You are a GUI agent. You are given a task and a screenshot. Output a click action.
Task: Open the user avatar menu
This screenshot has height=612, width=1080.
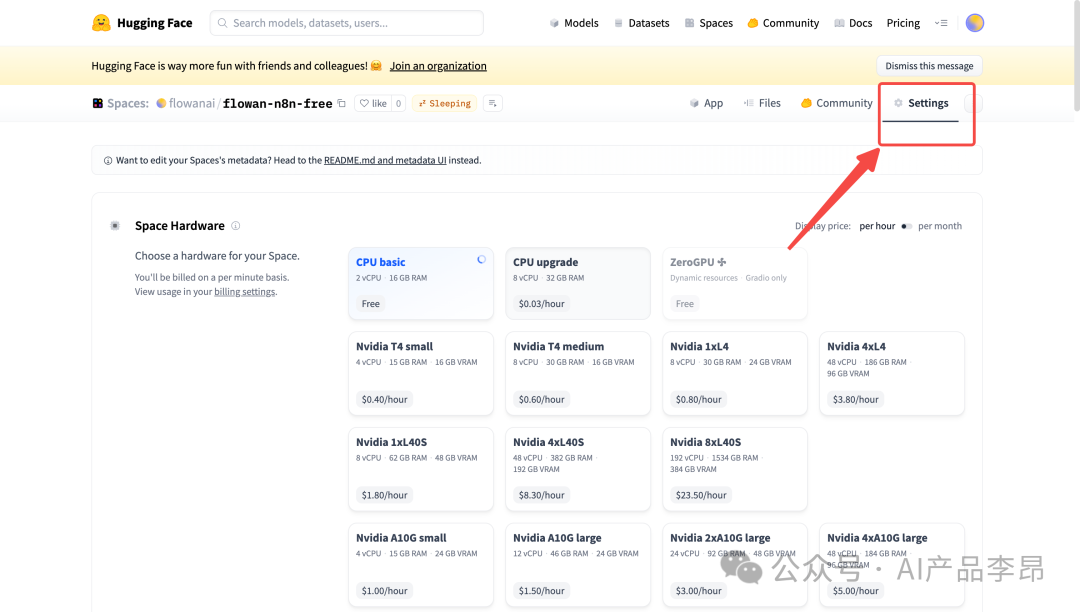point(975,23)
